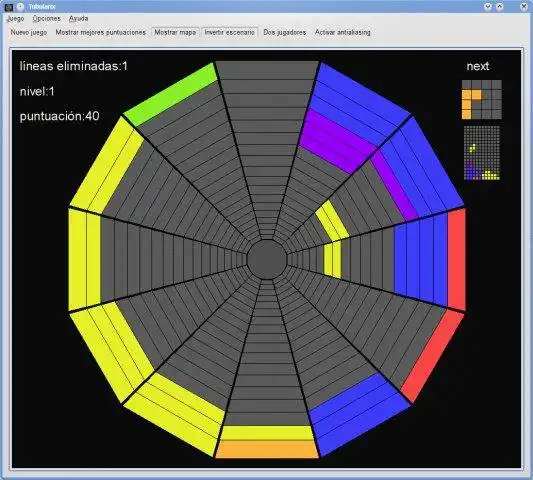Open the Ayuda menu
Image resolution: width=533 pixels, height=480 pixels.
click(x=79, y=18)
